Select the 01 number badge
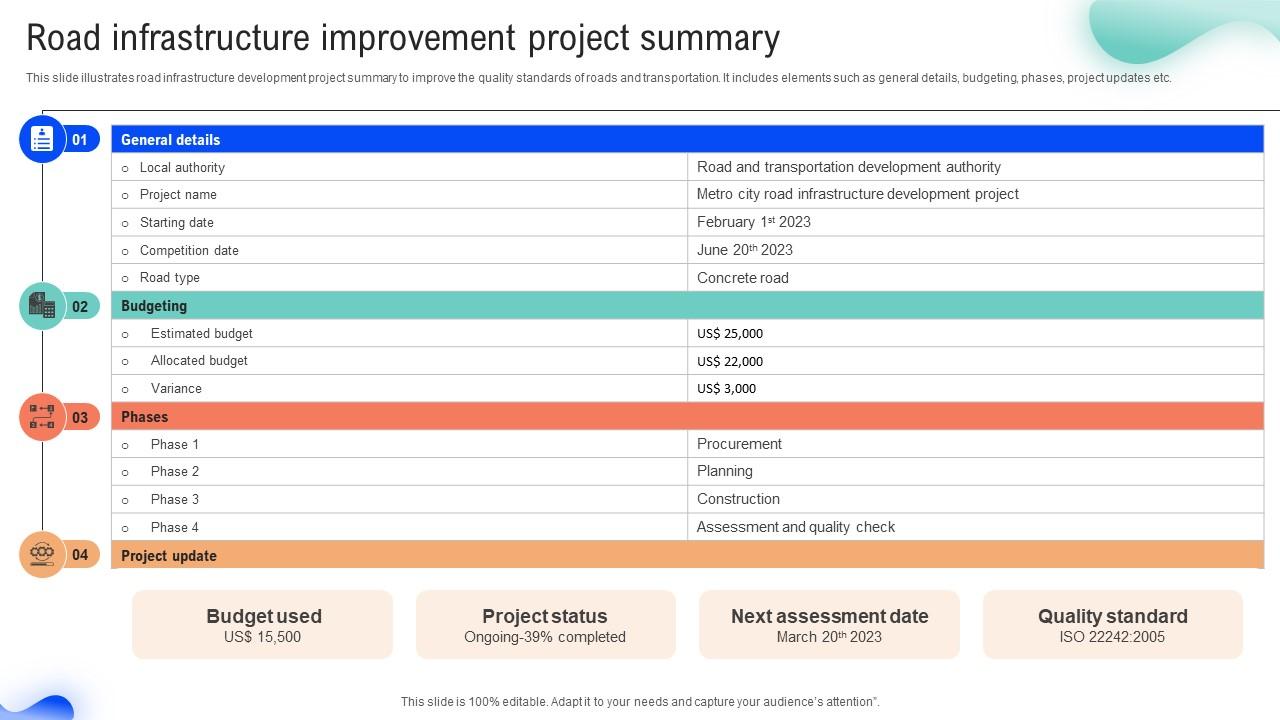Screen dimensions: 1280x720 click(80, 140)
